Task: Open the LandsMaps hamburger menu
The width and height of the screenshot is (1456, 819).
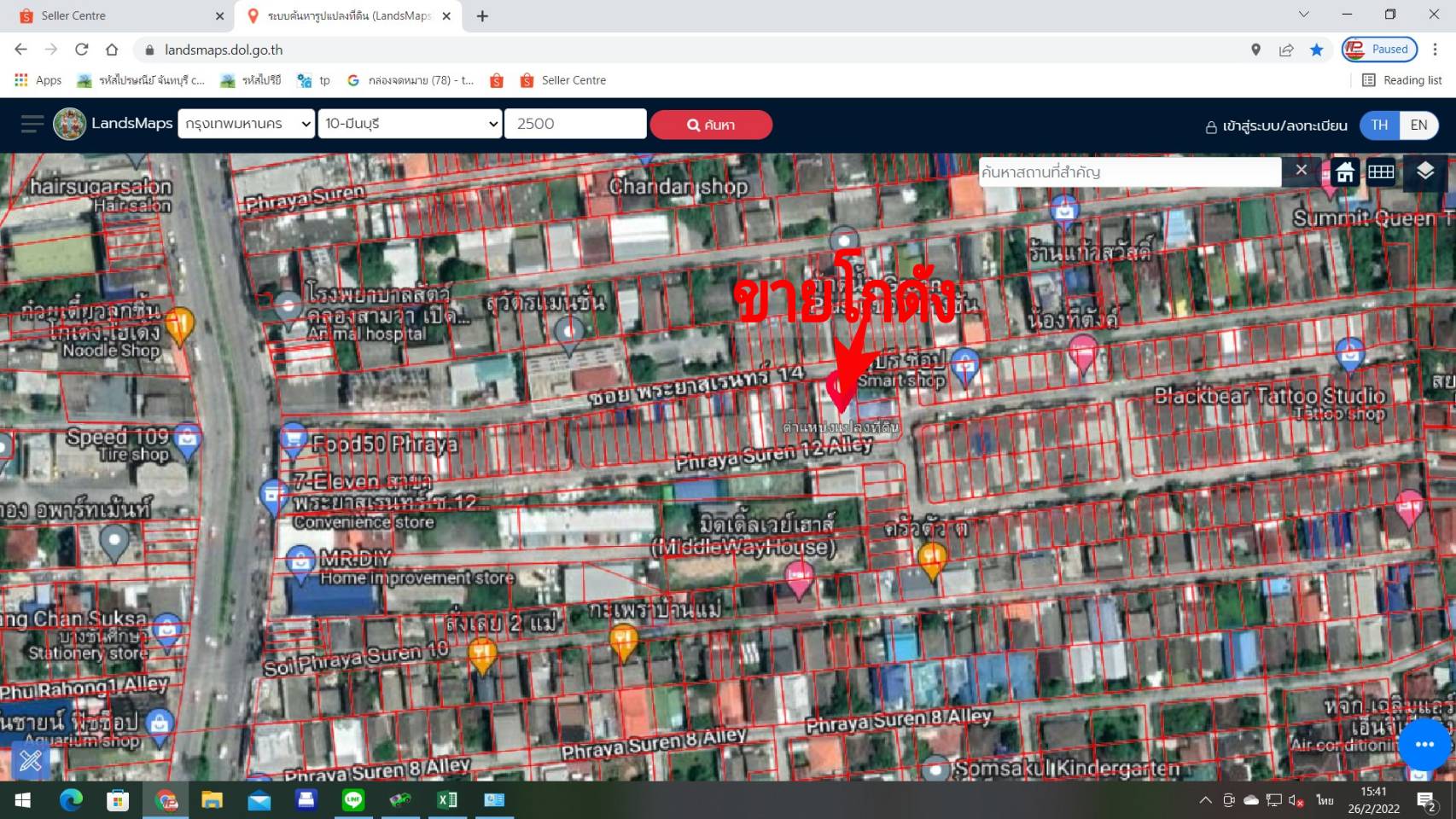Action: pos(32,125)
